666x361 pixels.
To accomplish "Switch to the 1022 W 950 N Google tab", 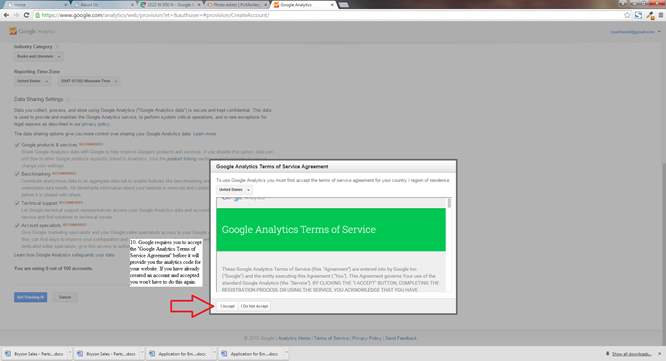I will [x=169, y=5].
